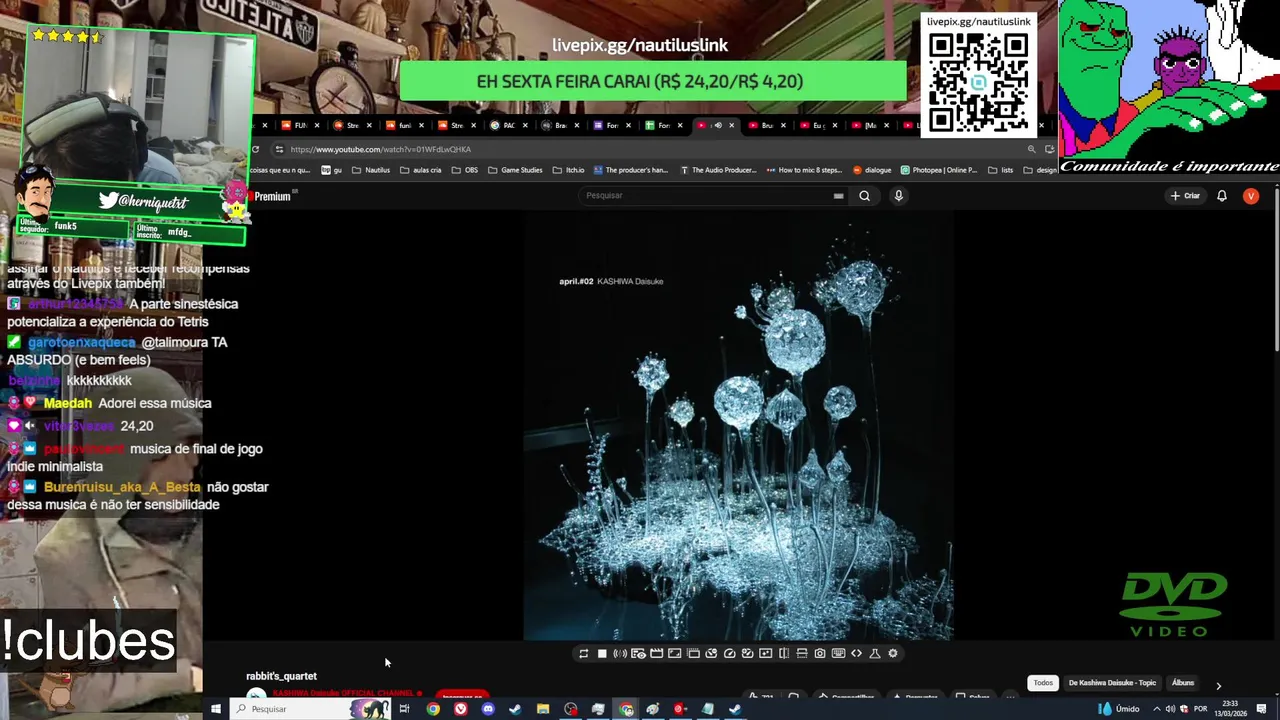
Task: Select the Álbuns filter chip
Action: coord(1183,683)
